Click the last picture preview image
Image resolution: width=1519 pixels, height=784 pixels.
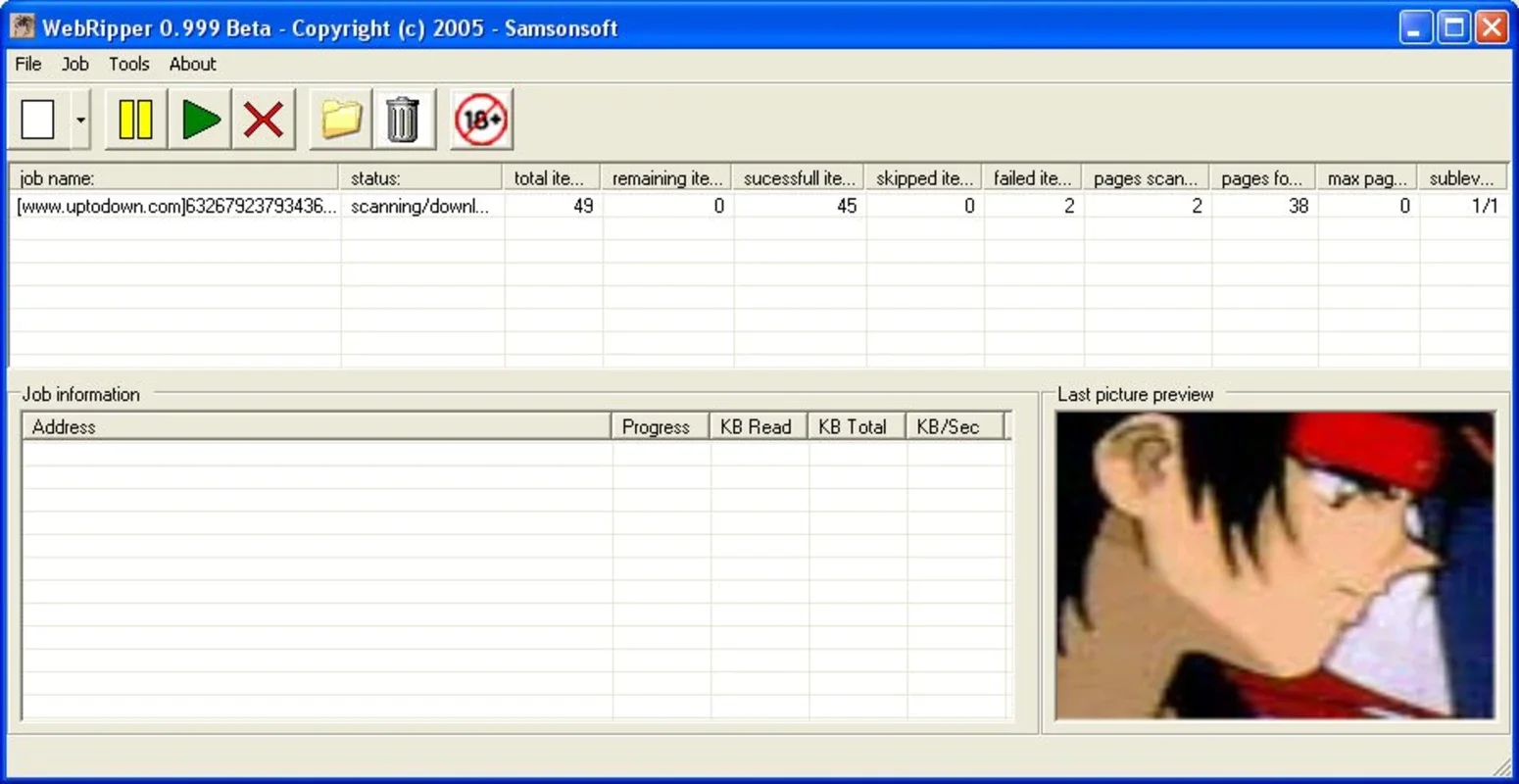1275,565
